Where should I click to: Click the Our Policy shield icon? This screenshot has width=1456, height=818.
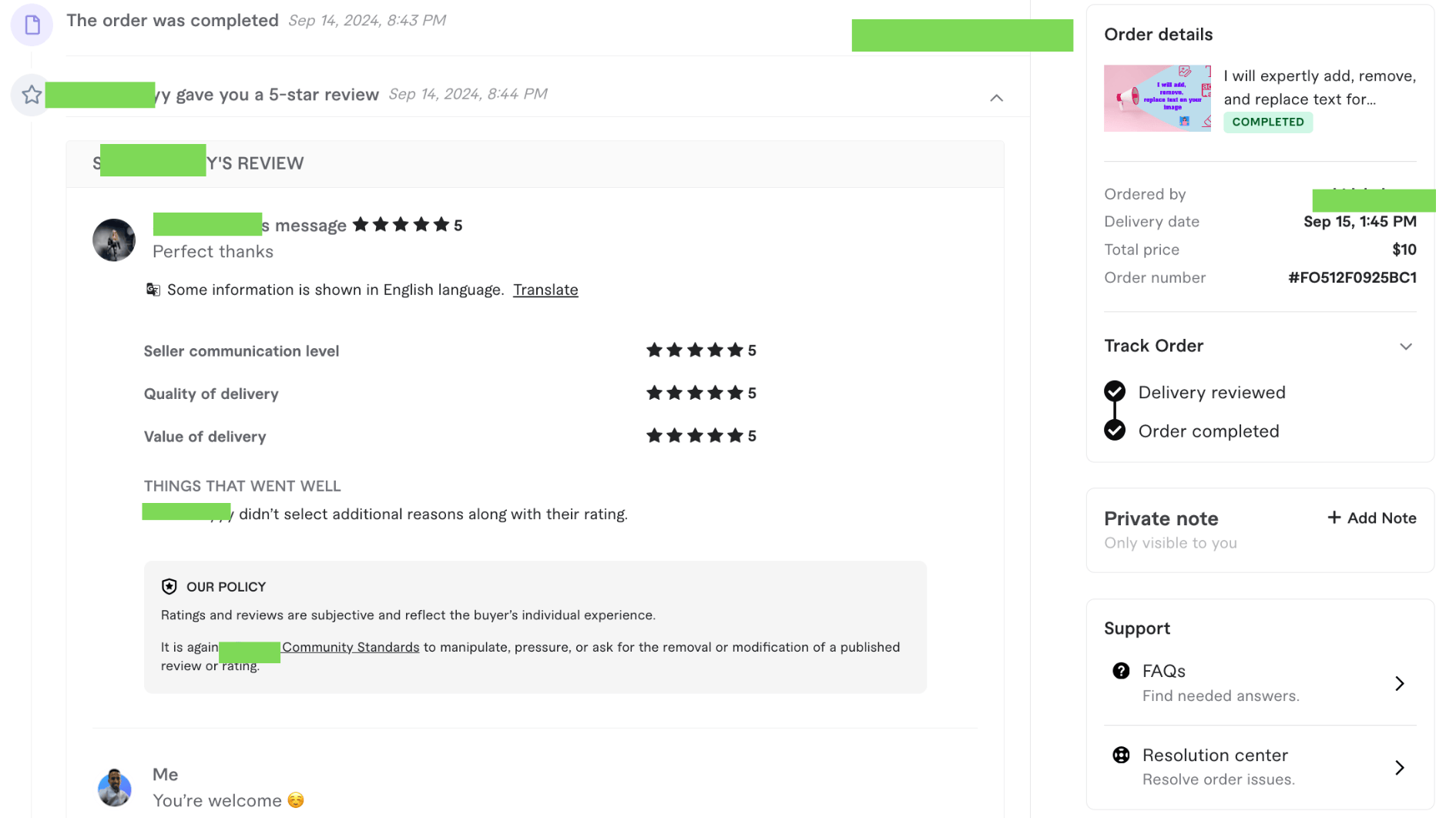tap(169, 587)
